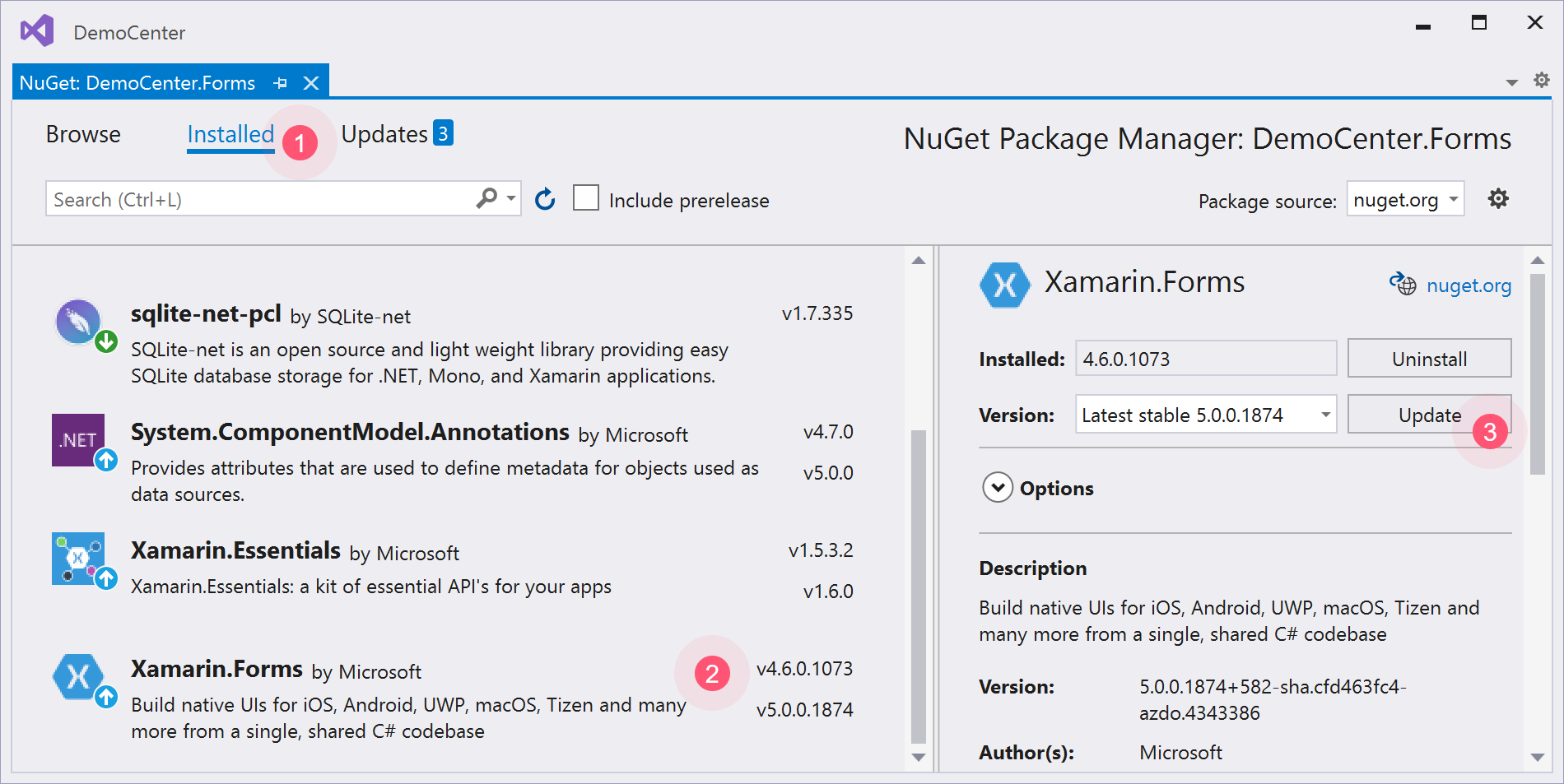
Task: Switch to the Browse tab
Action: coord(83,134)
